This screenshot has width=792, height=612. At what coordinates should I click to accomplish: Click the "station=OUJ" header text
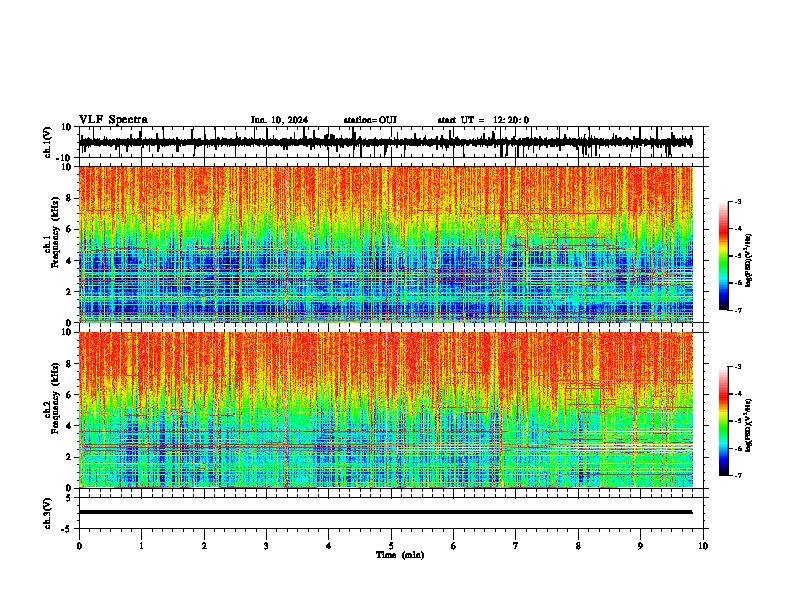[370, 120]
